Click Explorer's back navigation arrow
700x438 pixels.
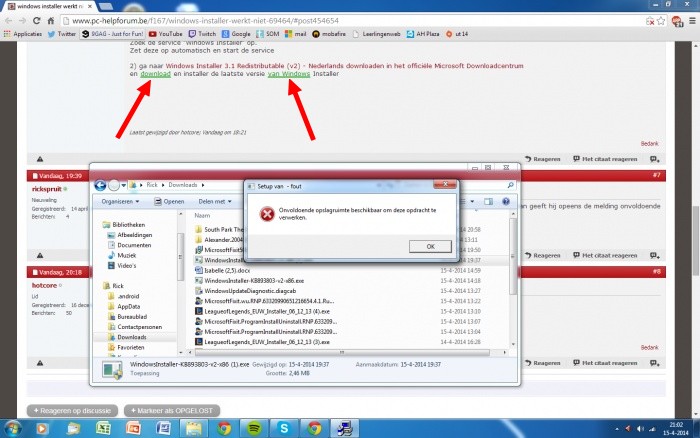[101, 185]
